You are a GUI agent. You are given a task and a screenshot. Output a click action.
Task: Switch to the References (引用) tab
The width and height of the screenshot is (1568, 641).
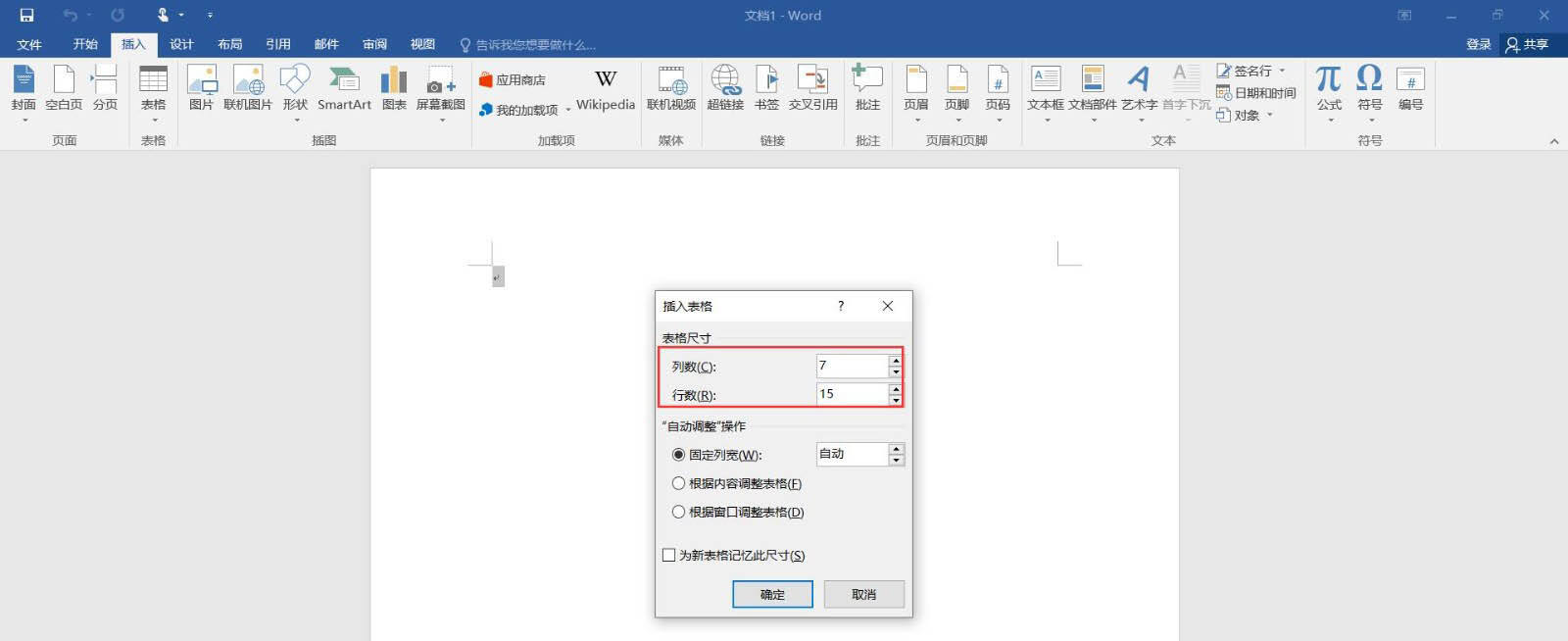[x=278, y=44]
